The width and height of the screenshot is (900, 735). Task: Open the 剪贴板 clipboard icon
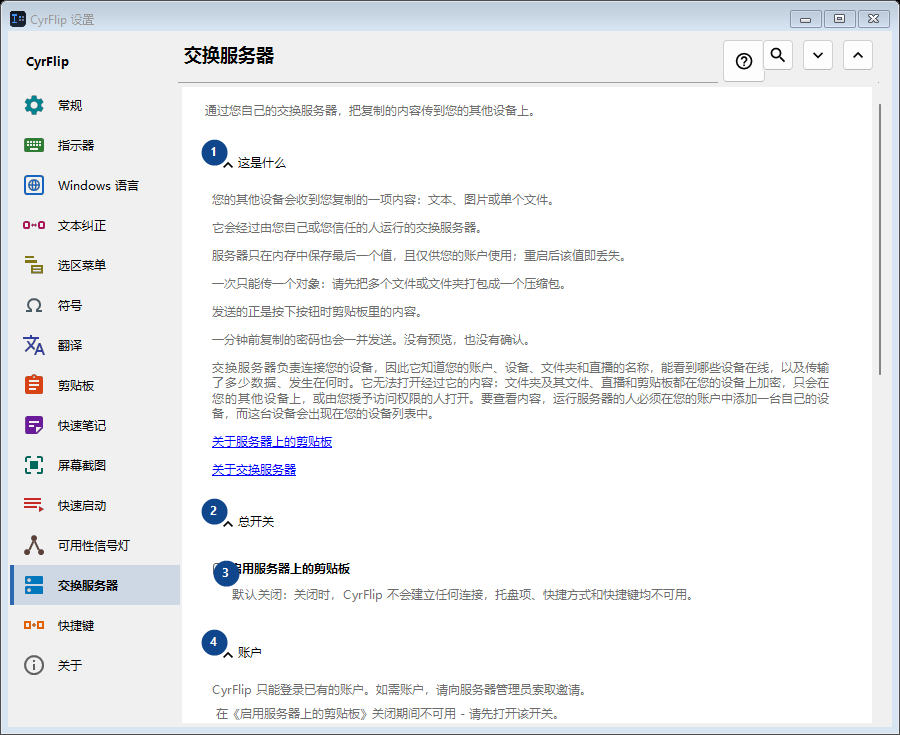coord(34,385)
